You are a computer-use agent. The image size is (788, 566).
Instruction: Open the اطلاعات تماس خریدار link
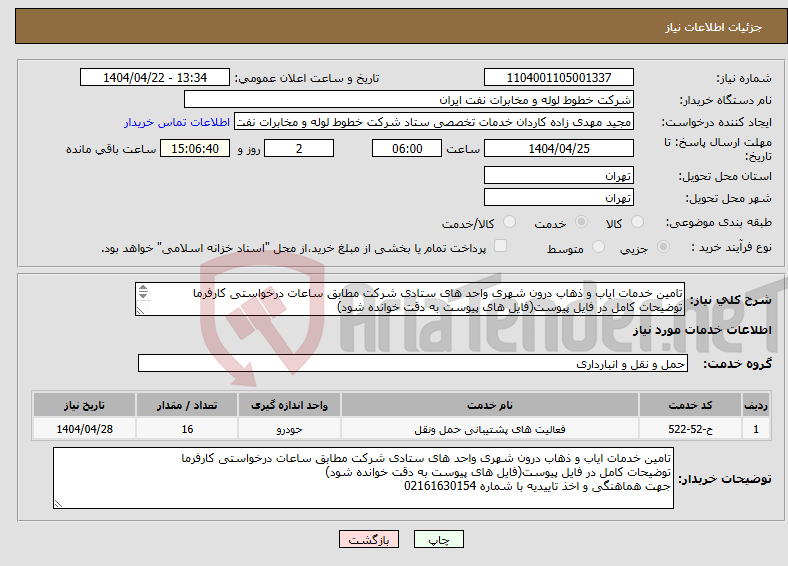(x=177, y=122)
